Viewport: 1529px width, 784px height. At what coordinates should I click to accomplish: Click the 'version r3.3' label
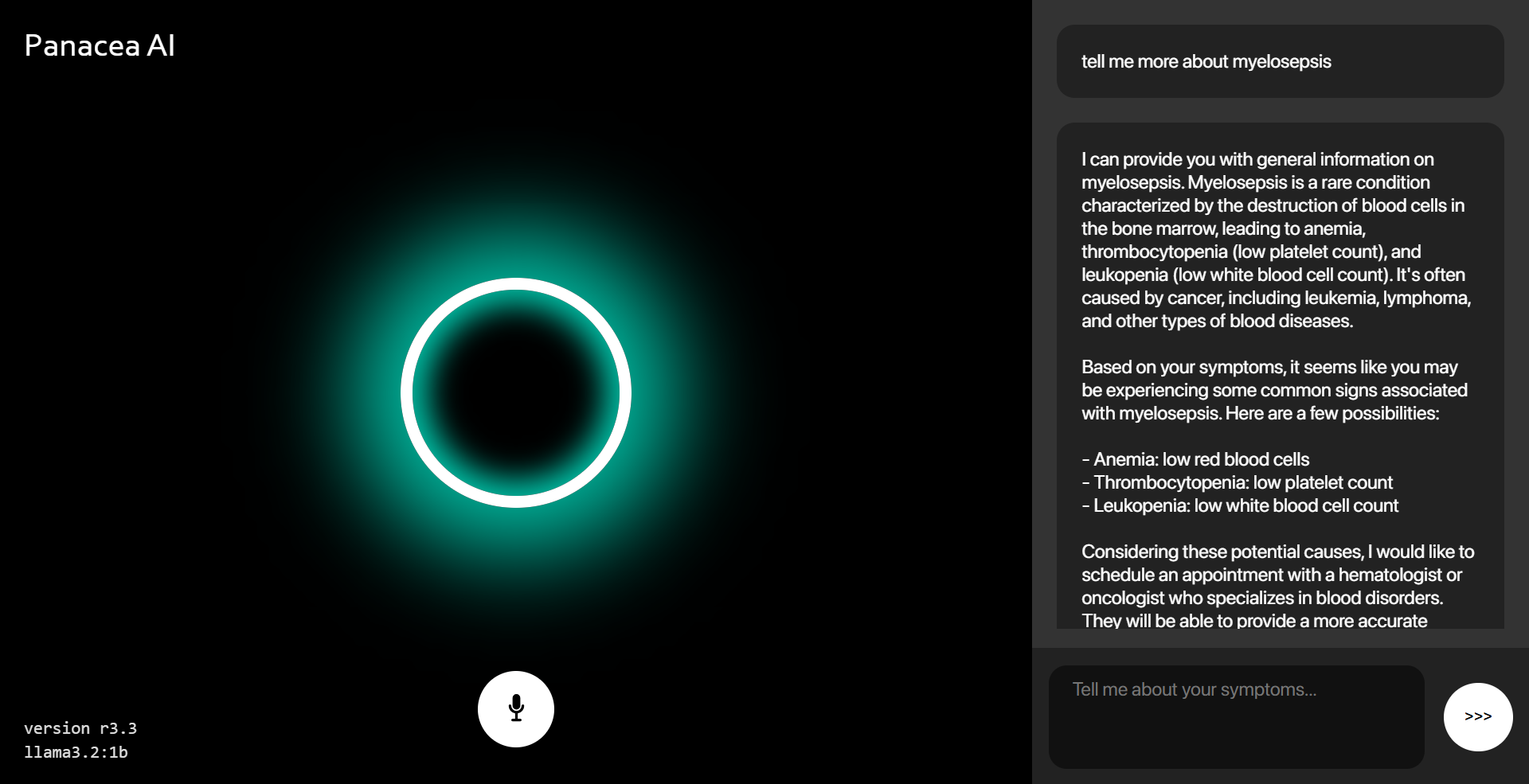click(80, 728)
